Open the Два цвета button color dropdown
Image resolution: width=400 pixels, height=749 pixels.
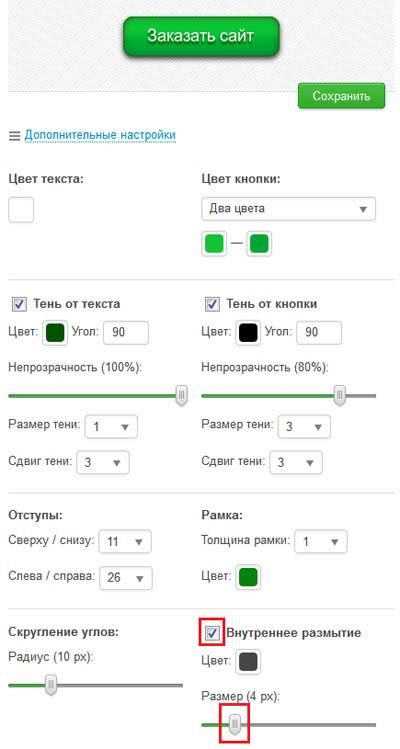tap(288, 209)
